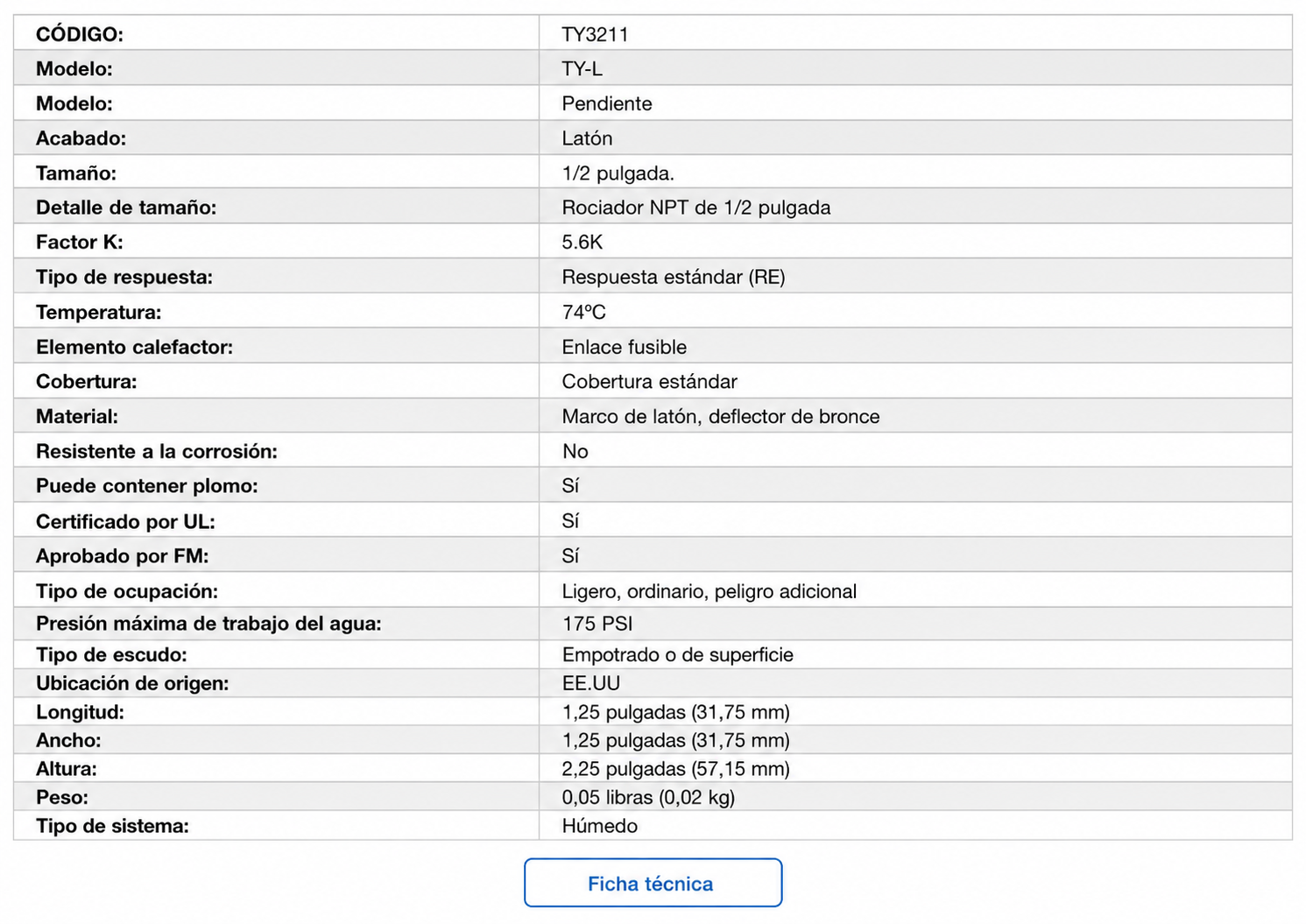Select the Peso 0,05 libras value

pos(648,797)
